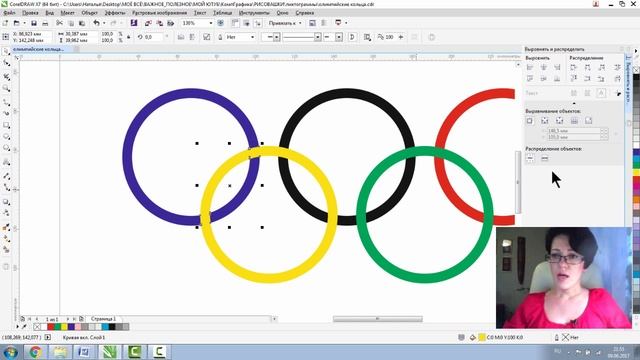Set distribute to extent of page
The height and width of the screenshot is (360, 640).
pyautogui.click(x=544, y=158)
